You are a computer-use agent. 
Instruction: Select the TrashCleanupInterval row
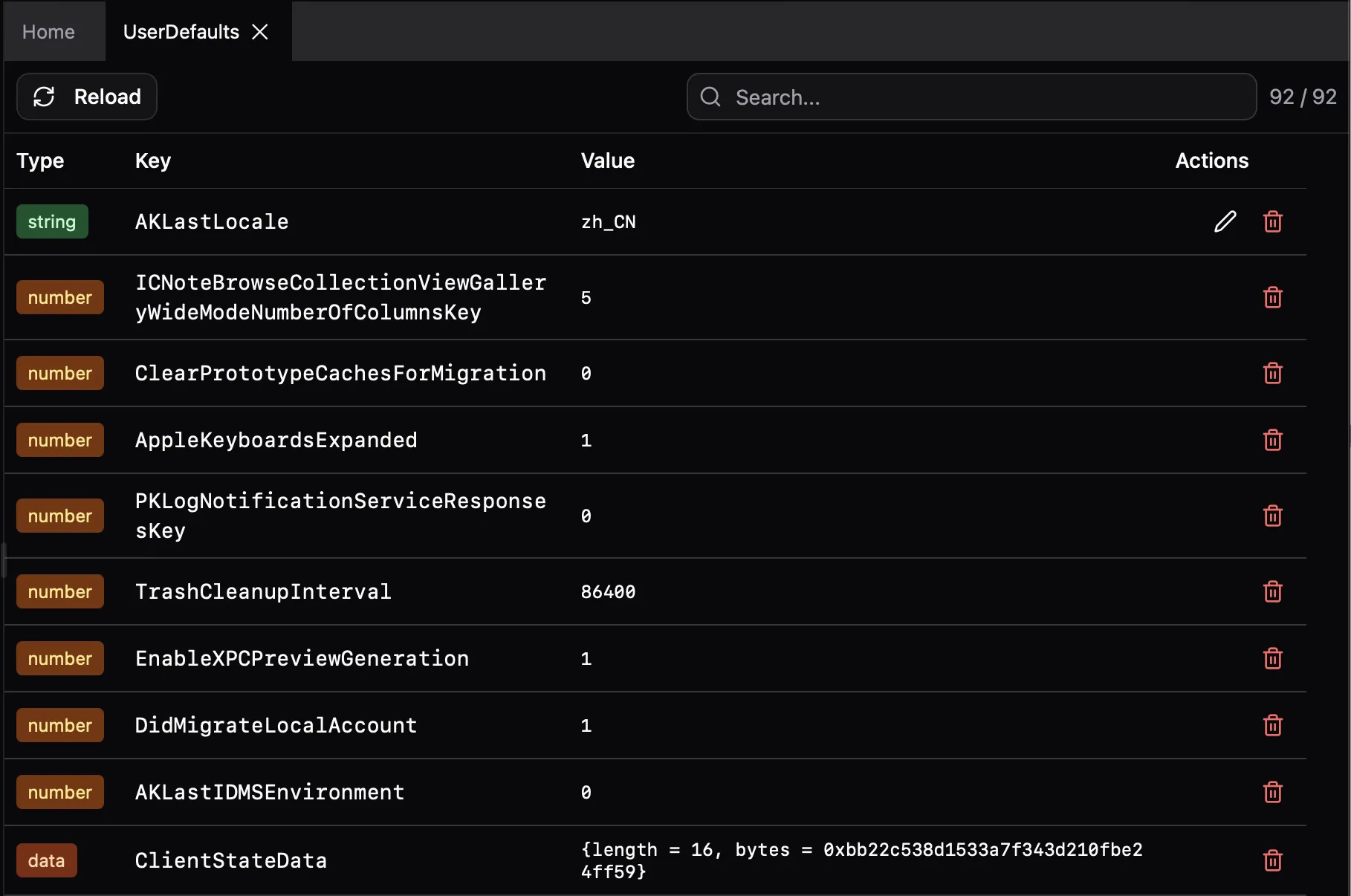(520, 591)
